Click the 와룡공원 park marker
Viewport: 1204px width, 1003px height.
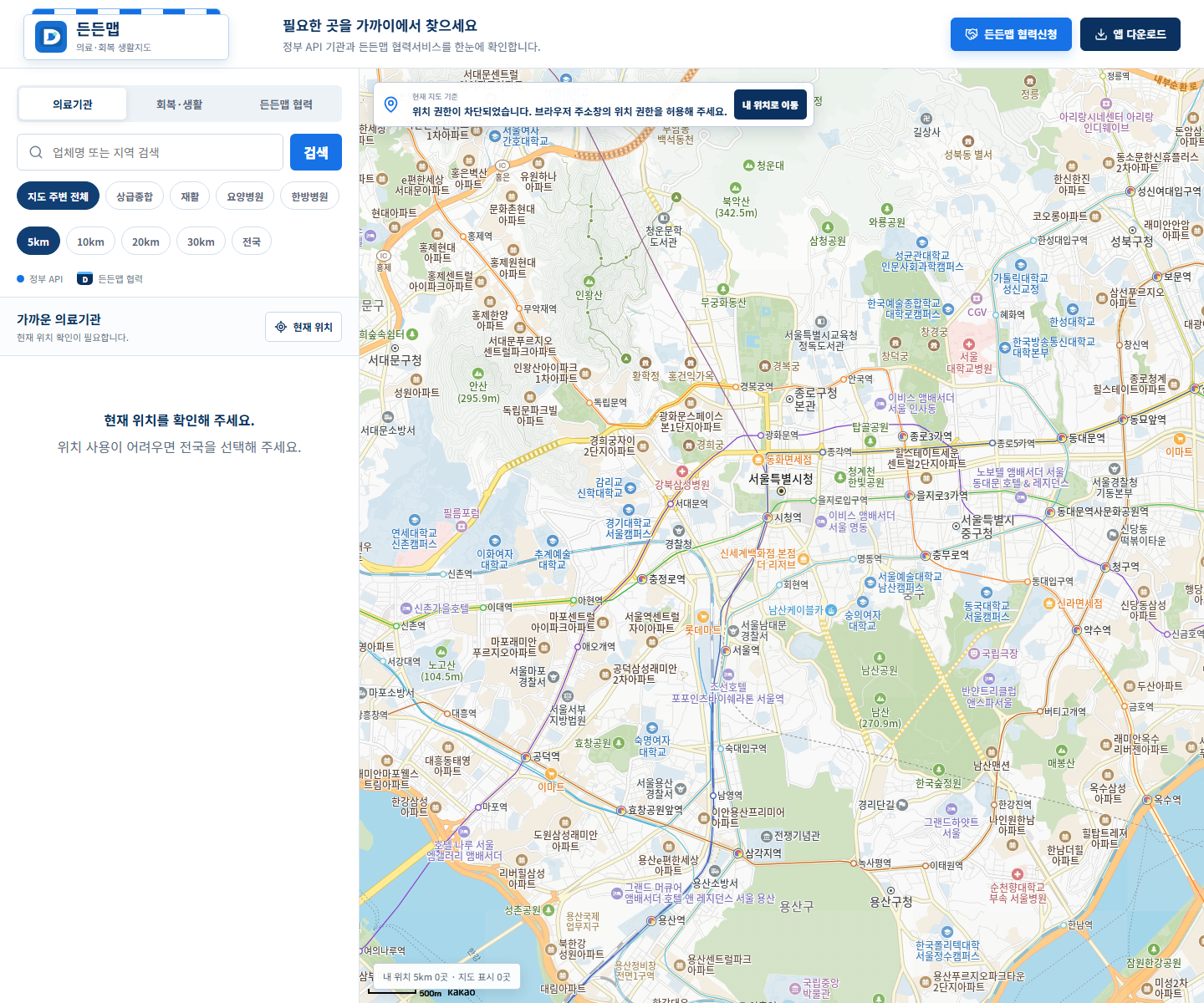click(x=886, y=209)
